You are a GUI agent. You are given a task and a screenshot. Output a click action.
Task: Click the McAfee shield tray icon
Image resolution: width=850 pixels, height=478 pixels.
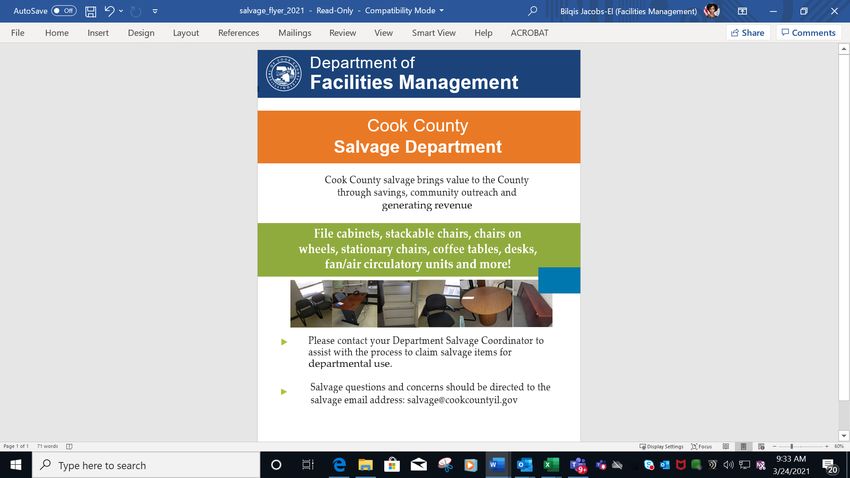point(680,465)
